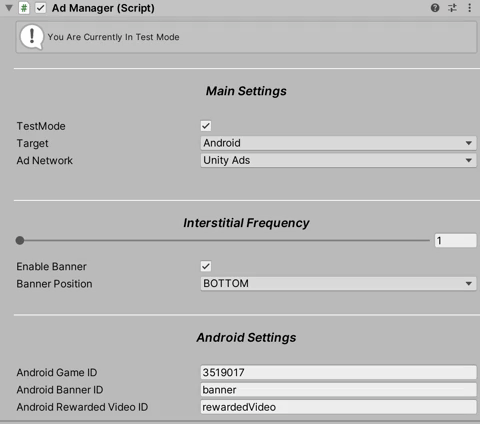Collapse the Ad Manager component foldout
The width and height of the screenshot is (480, 424).
pos(9,8)
